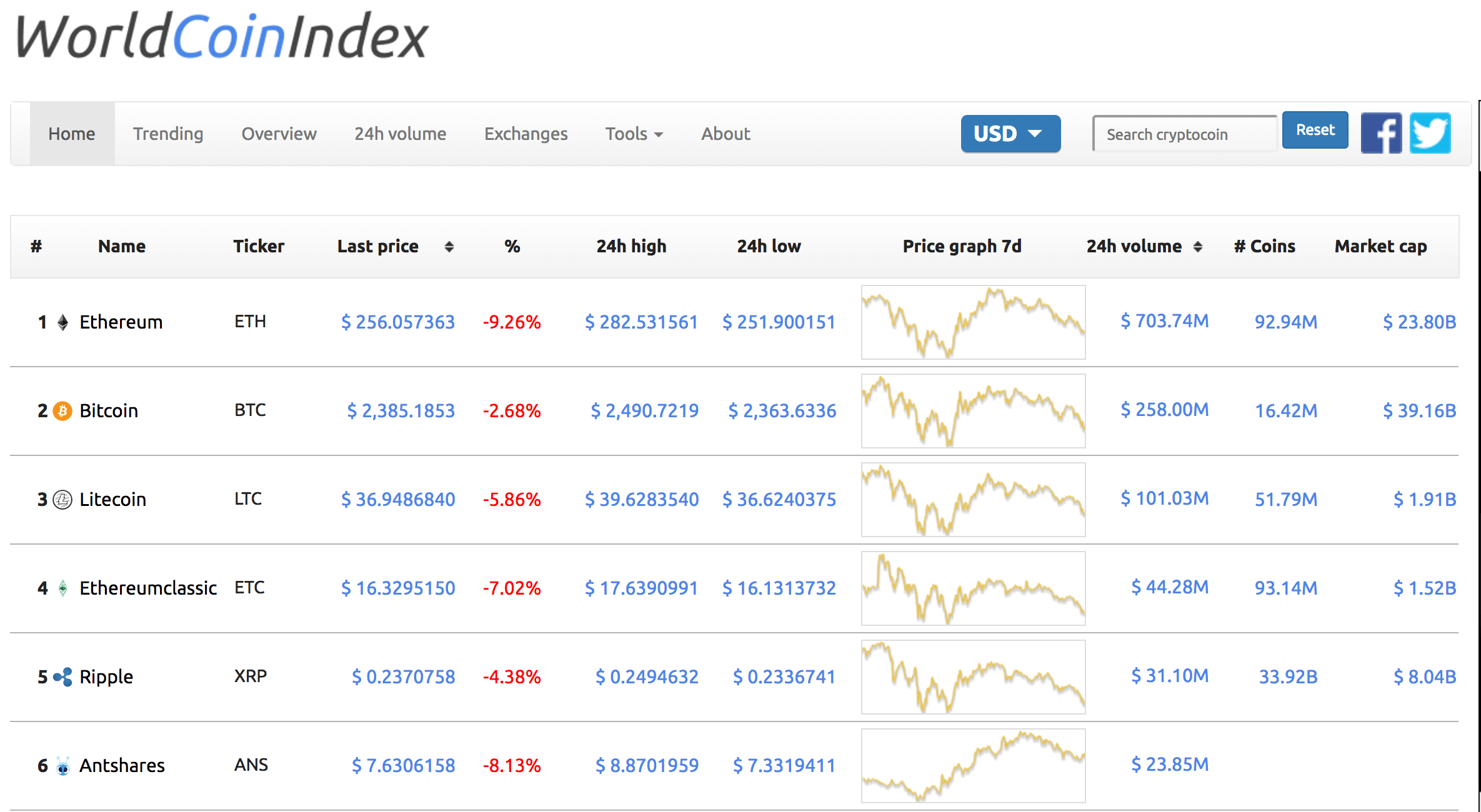
Task: Click the 24h high column header
Action: tap(631, 247)
